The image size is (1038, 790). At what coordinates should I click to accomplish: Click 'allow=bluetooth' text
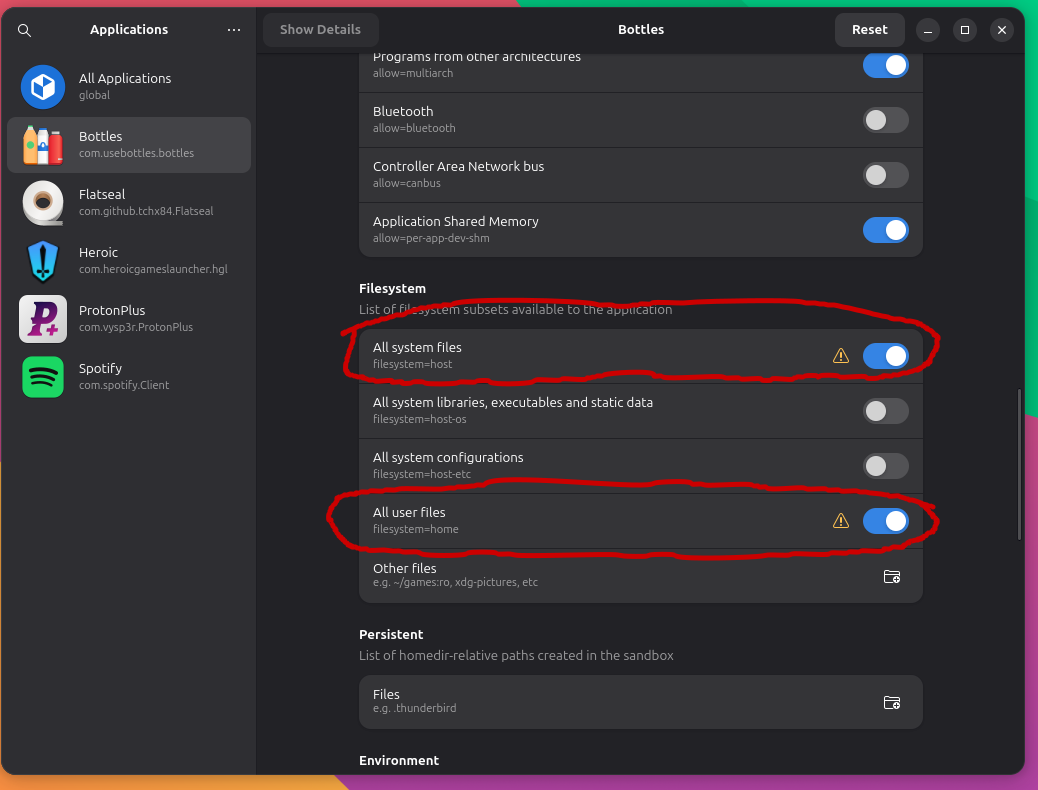pyautogui.click(x=414, y=128)
